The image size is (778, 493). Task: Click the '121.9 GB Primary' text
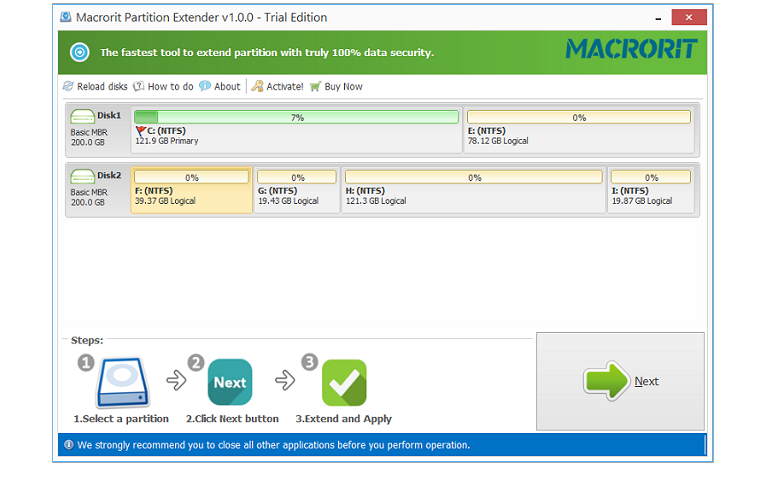click(167, 141)
